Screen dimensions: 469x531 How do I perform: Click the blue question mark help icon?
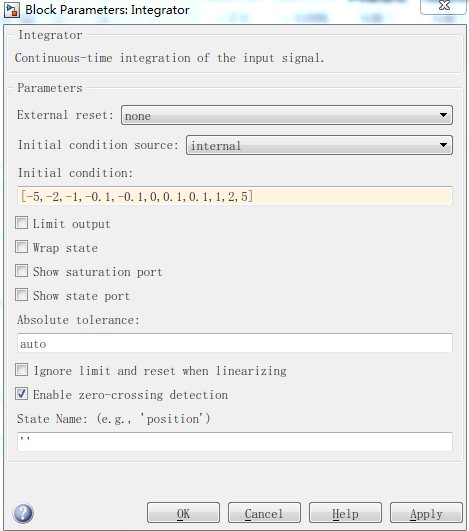(23, 513)
